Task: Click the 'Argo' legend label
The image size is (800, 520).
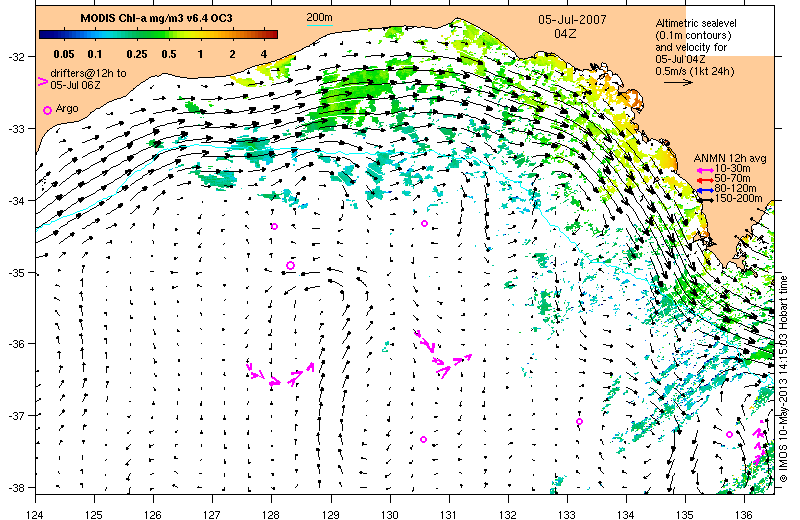Action: (x=67, y=108)
